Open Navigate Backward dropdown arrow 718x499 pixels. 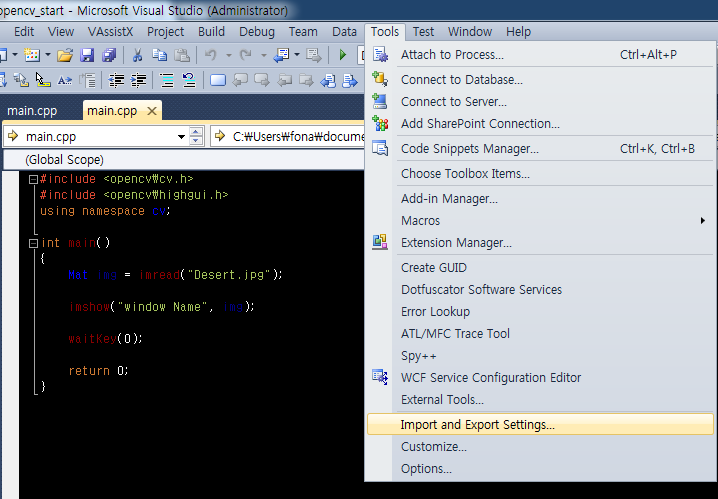coord(297,55)
